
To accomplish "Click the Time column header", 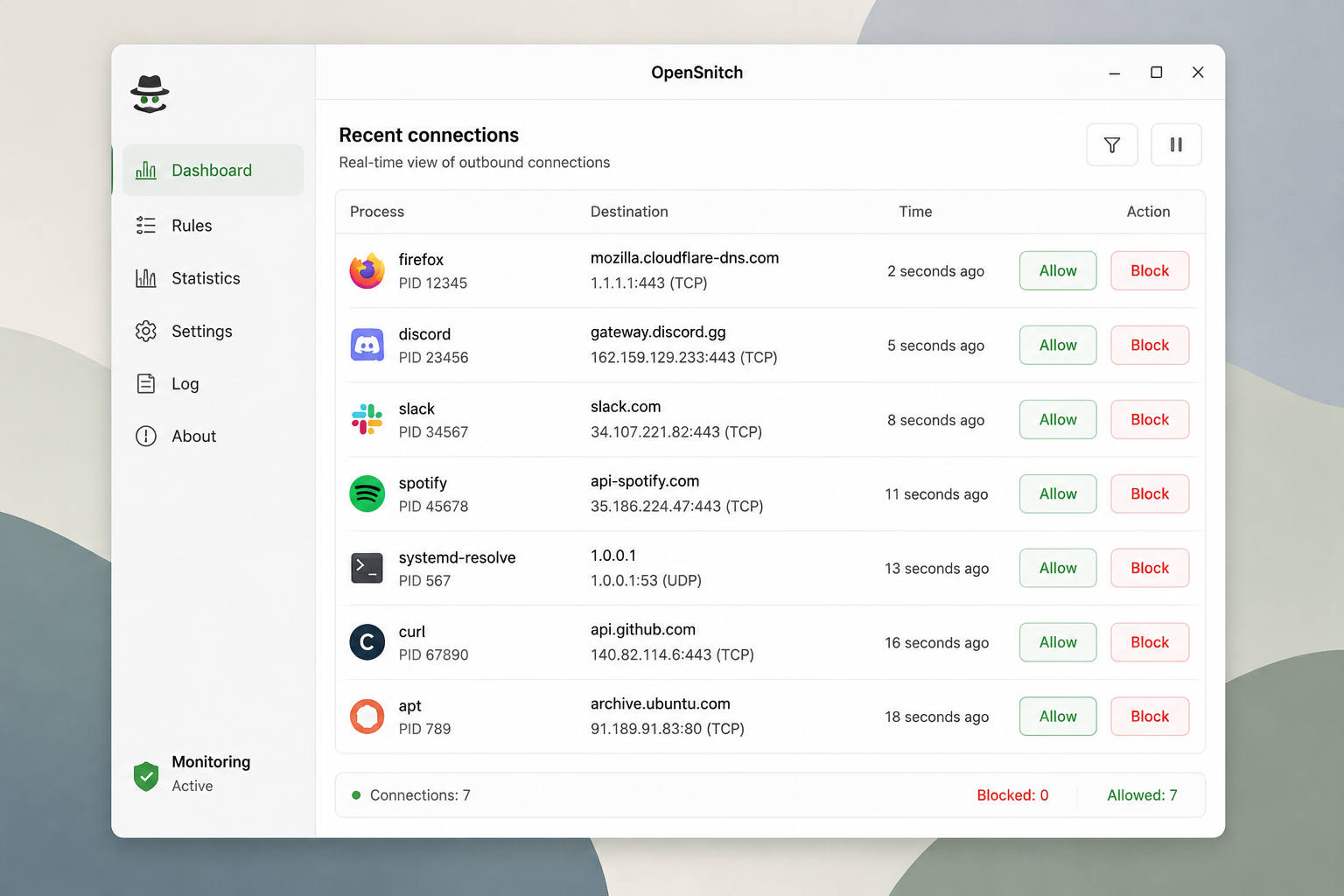I will click(915, 212).
